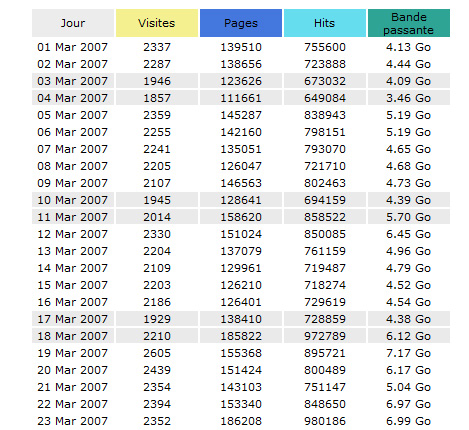Select pages value 186208 on 23 Mar

(241, 421)
